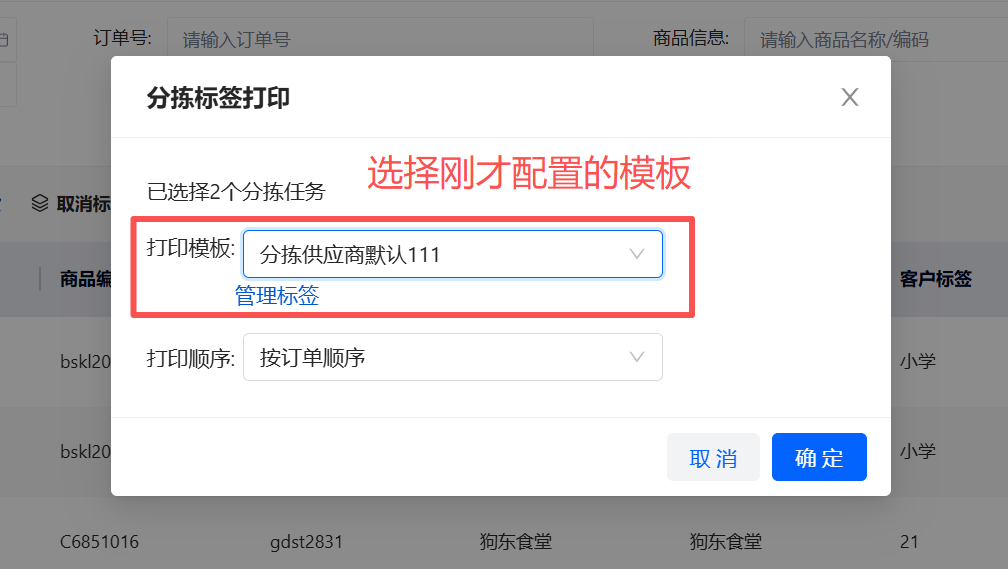
Task: Click the 小学 label in second row
Action: pyautogui.click(x=917, y=451)
